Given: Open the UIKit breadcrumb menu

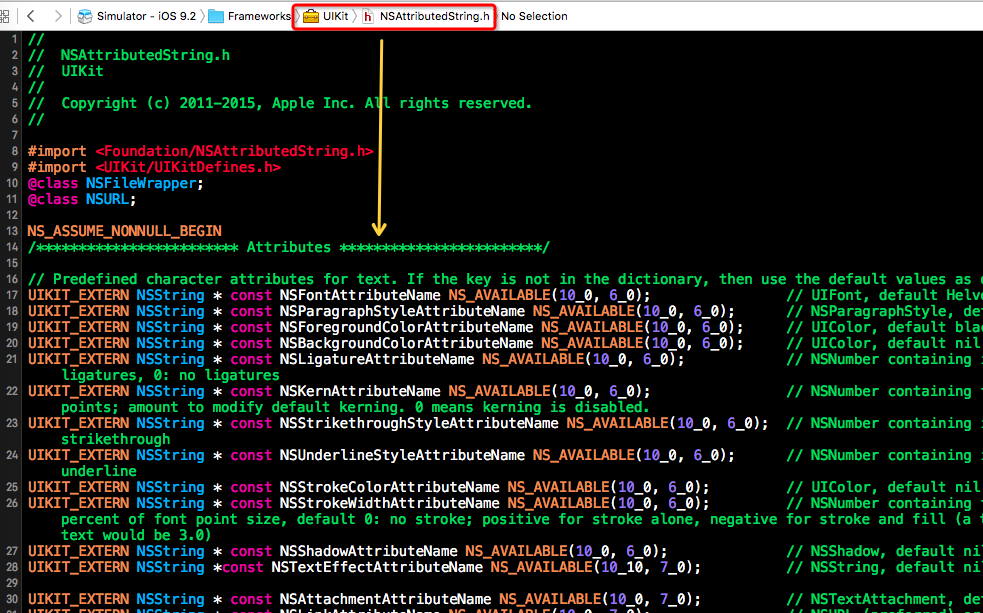Looking at the screenshot, I should [x=336, y=16].
